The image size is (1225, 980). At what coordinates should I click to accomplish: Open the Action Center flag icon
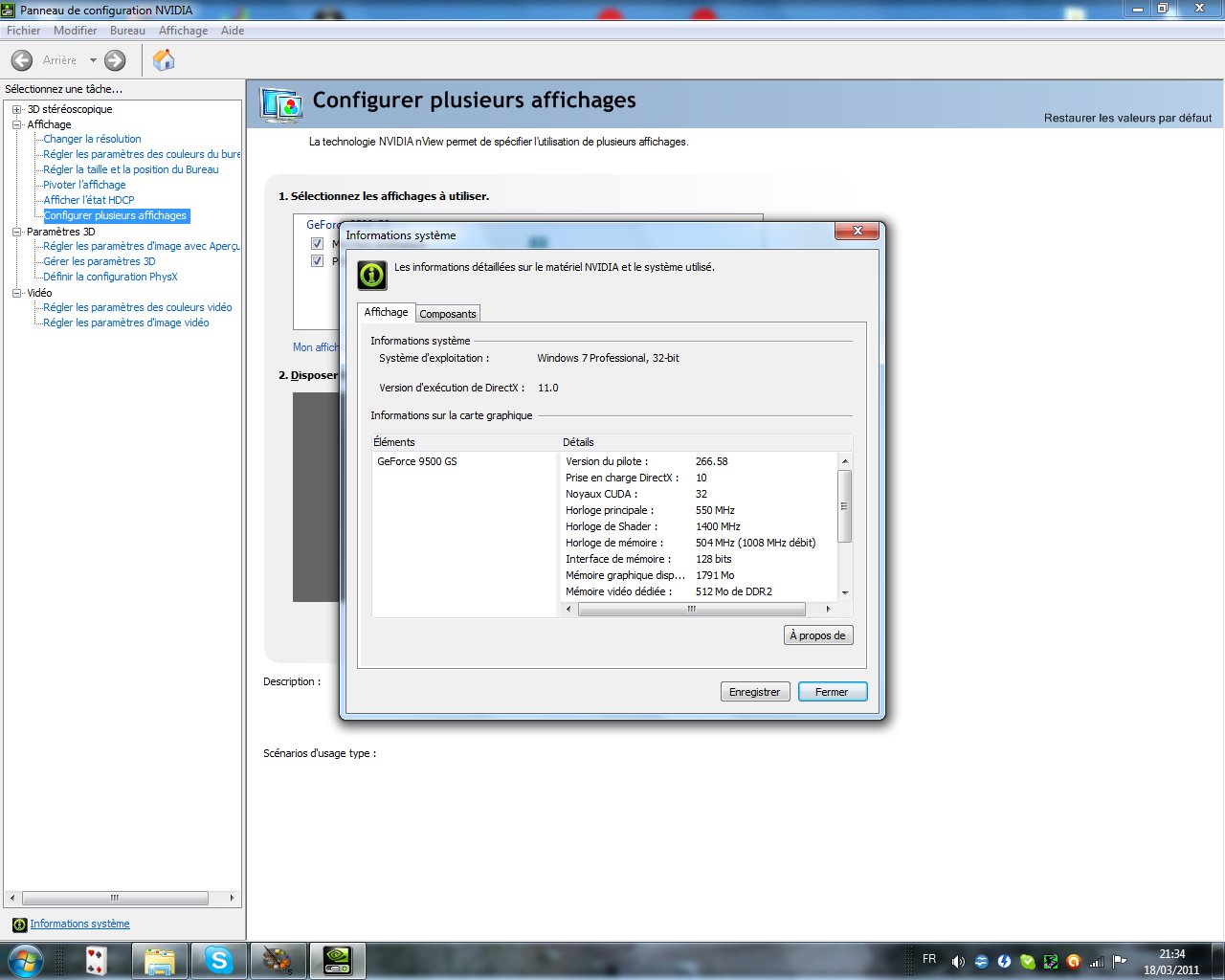[1119, 961]
